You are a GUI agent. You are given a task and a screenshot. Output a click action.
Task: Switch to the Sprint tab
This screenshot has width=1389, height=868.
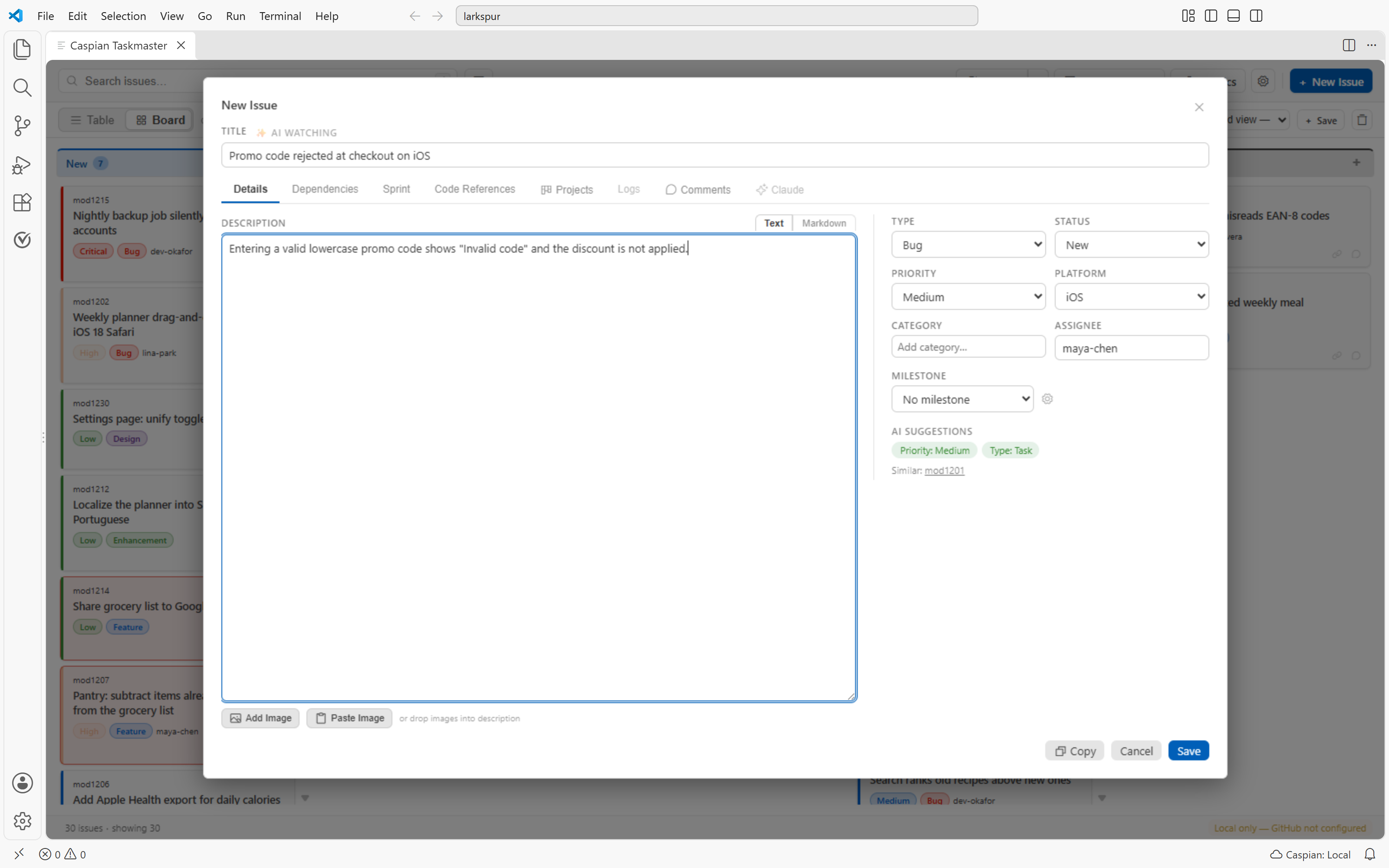pyautogui.click(x=396, y=190)
